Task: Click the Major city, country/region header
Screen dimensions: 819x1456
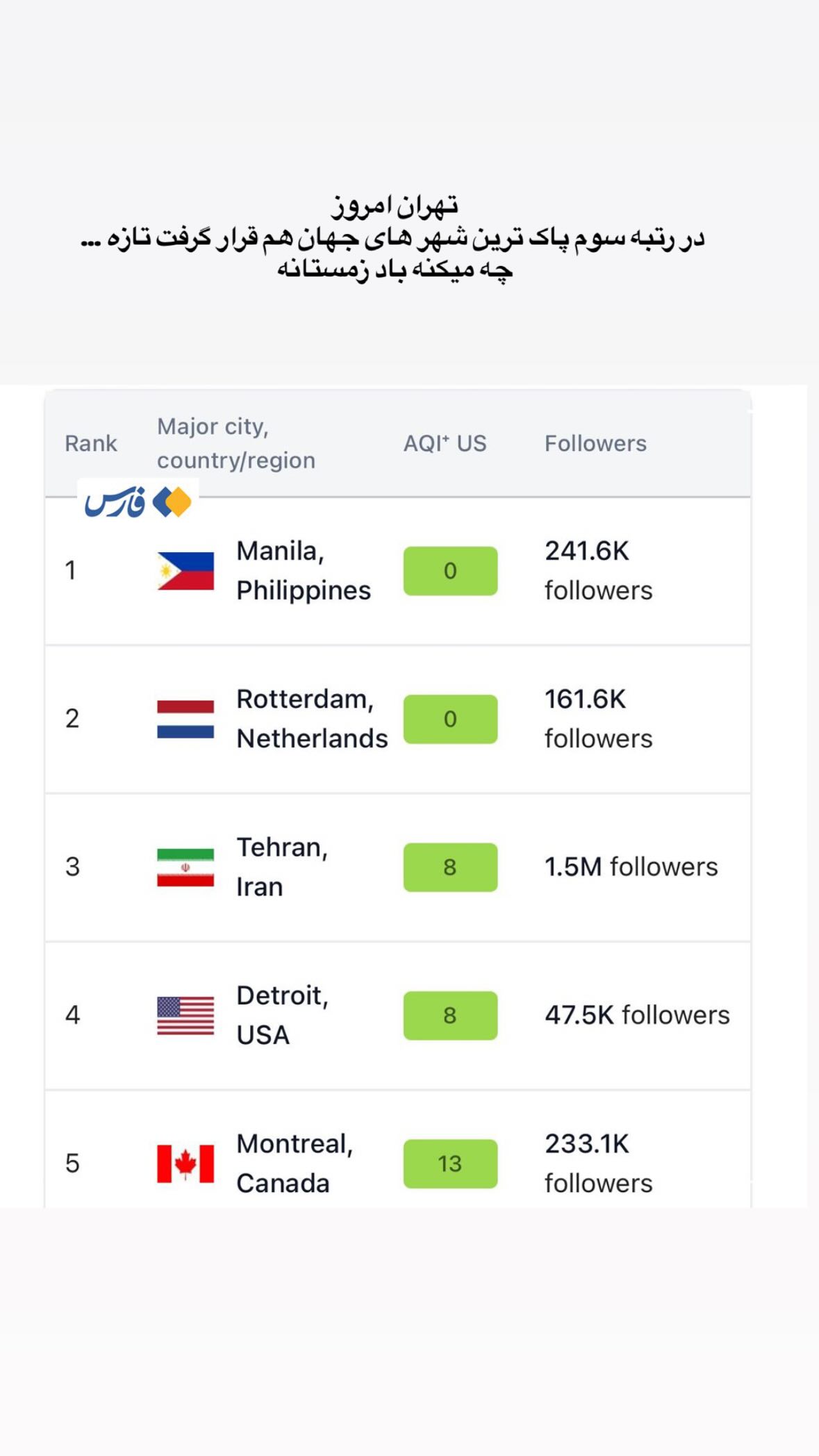Action: (x=236, y=443)
